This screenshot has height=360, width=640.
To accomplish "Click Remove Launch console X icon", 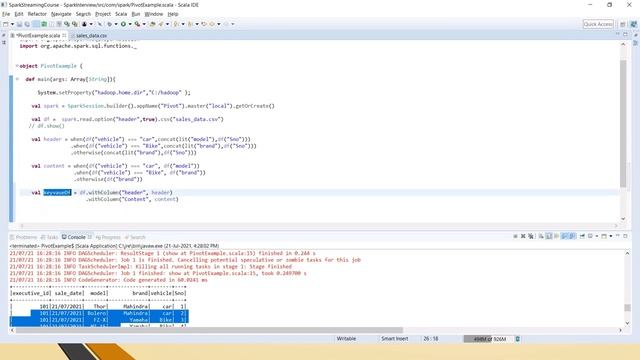I will coord(523,236).
